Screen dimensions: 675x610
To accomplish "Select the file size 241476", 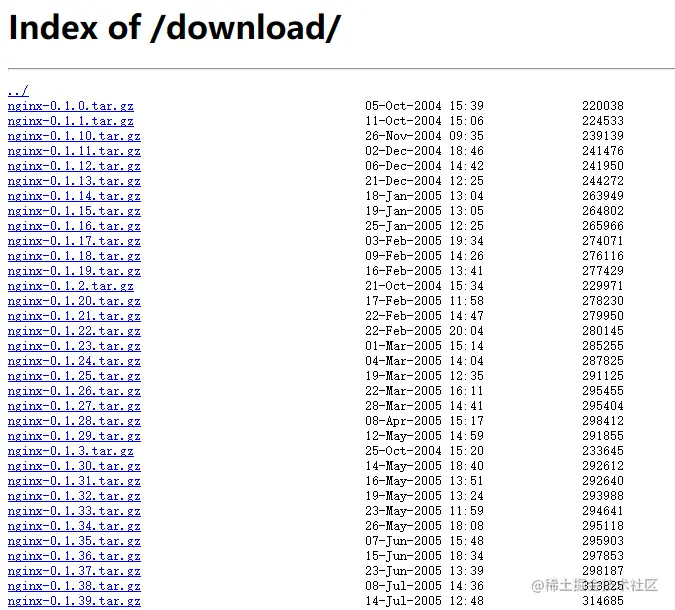I will click(x=603, y=151).
